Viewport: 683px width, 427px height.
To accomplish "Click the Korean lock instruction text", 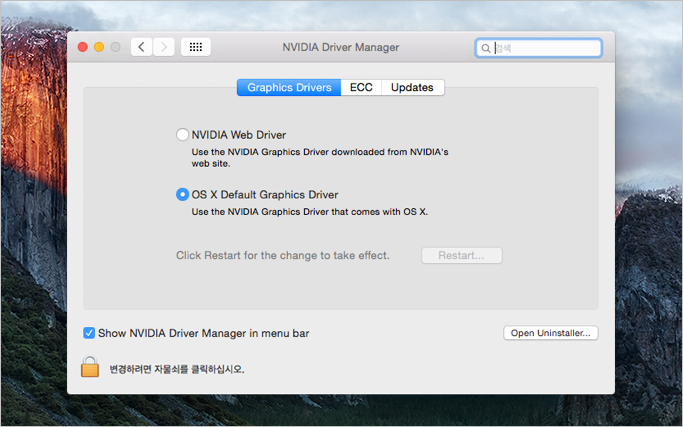I will (177, 369).
